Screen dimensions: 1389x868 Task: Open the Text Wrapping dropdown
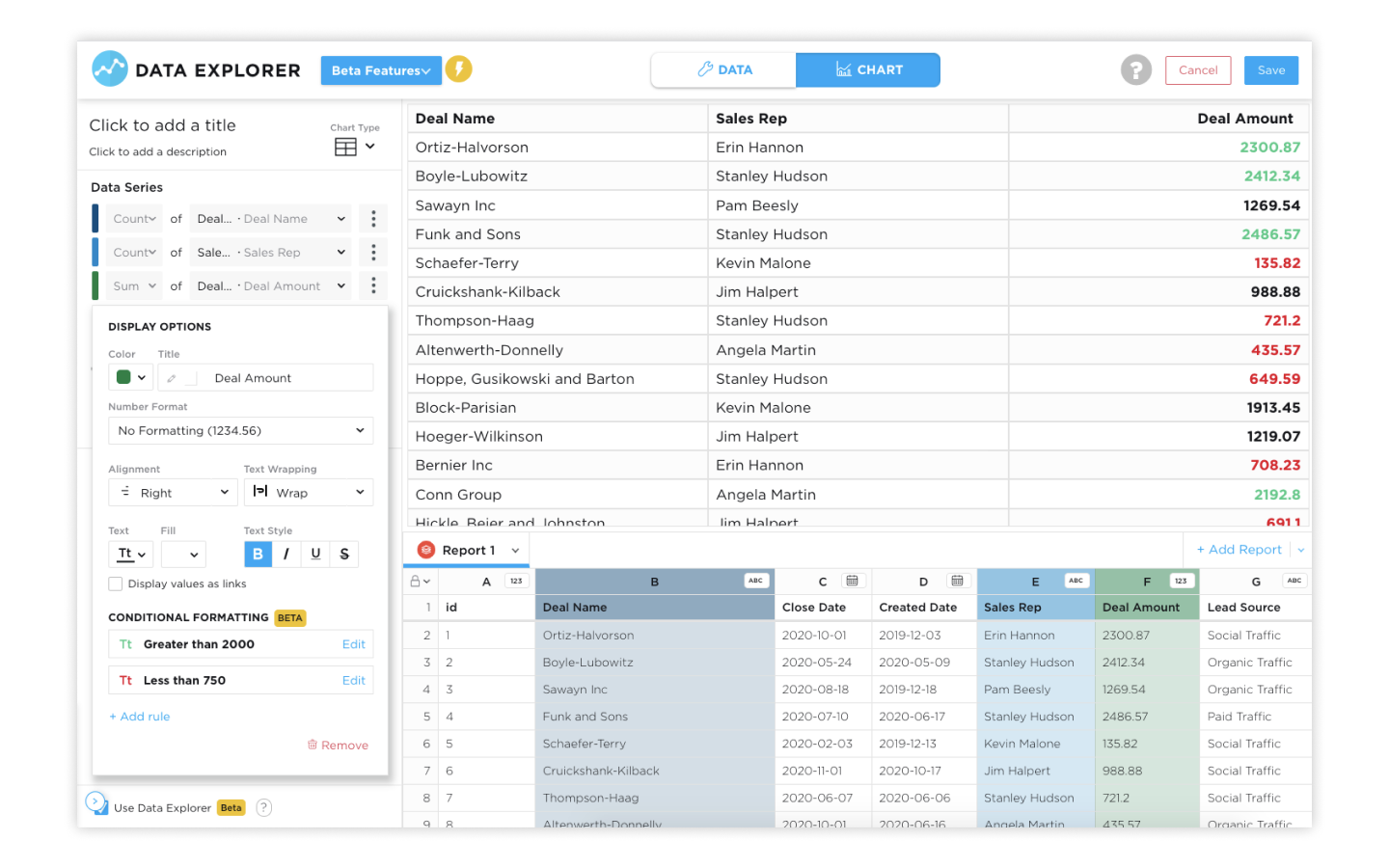click(x=308, y=493)
